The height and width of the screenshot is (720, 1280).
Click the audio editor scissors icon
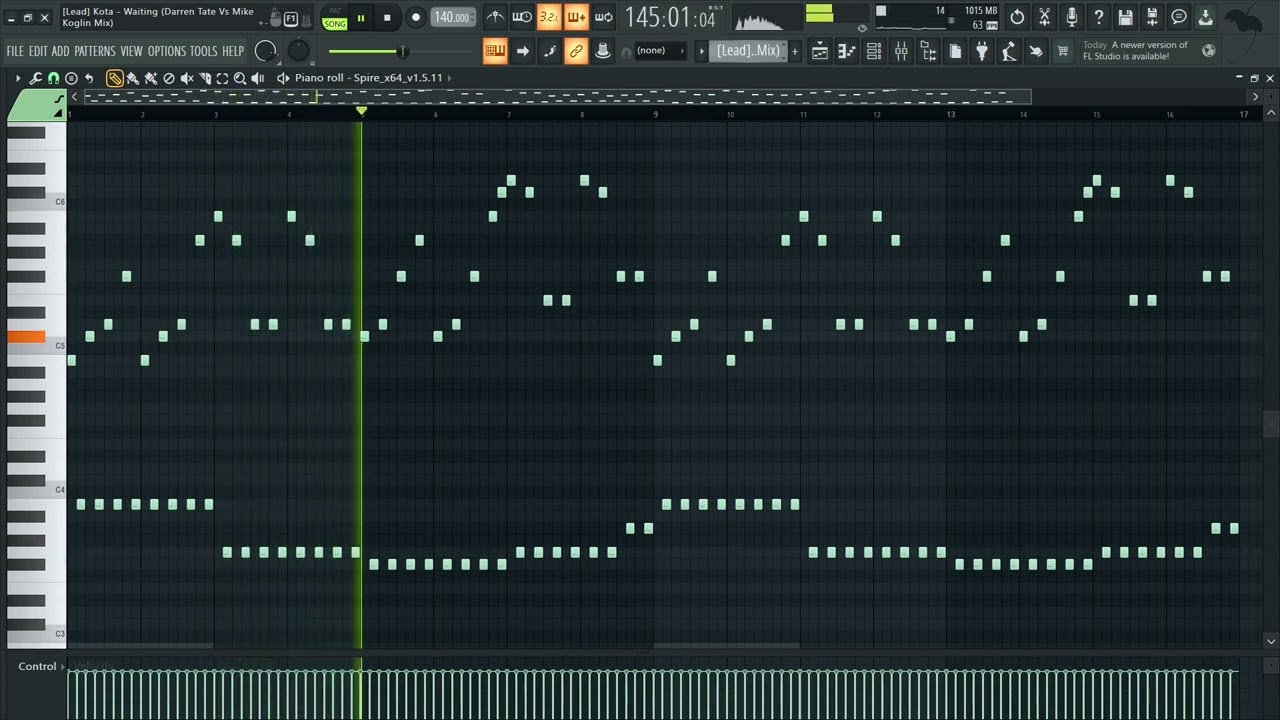click(x=1044, y=17)
